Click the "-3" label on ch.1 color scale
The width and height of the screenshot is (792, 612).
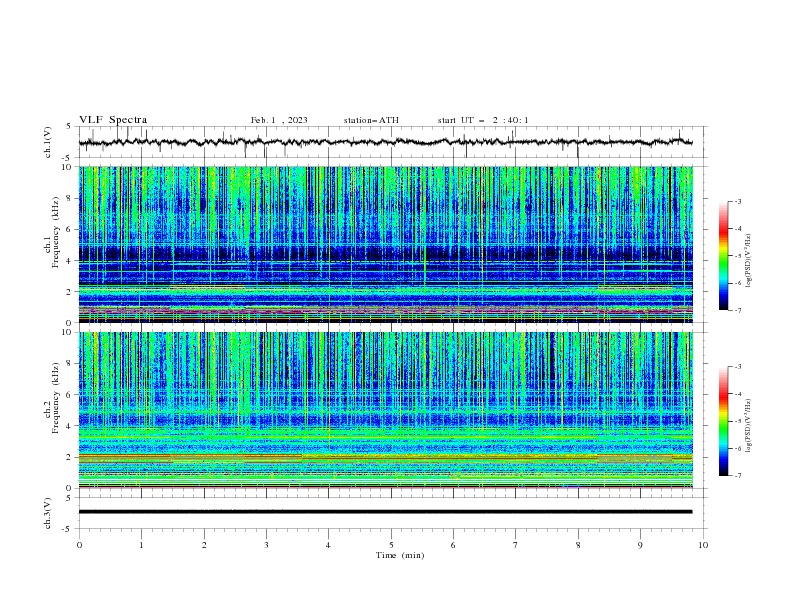(x=738, y=201)
